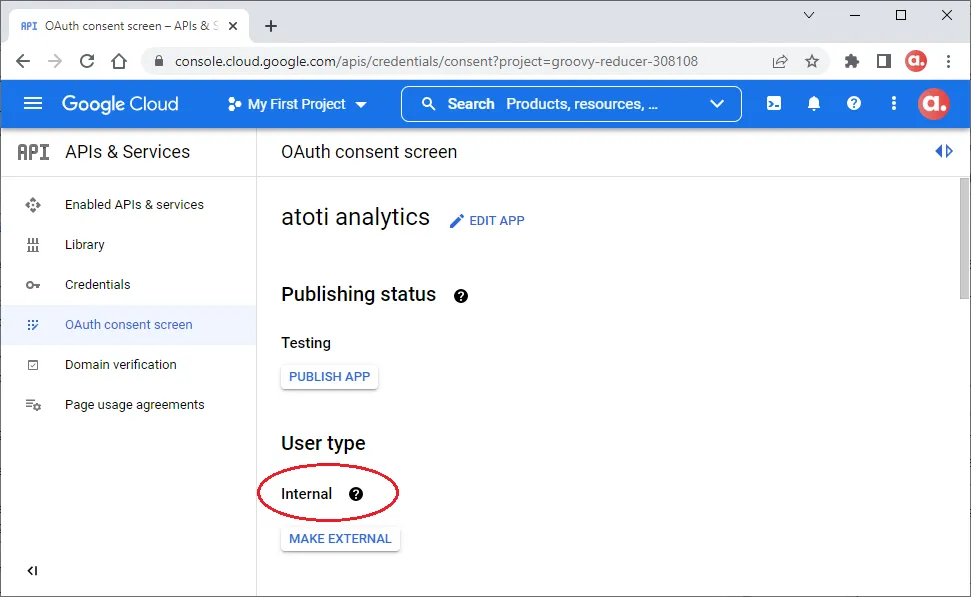The image size is (973, 597).
Task: Toggle the side info panel arrows icon
Action: point(944,151)
